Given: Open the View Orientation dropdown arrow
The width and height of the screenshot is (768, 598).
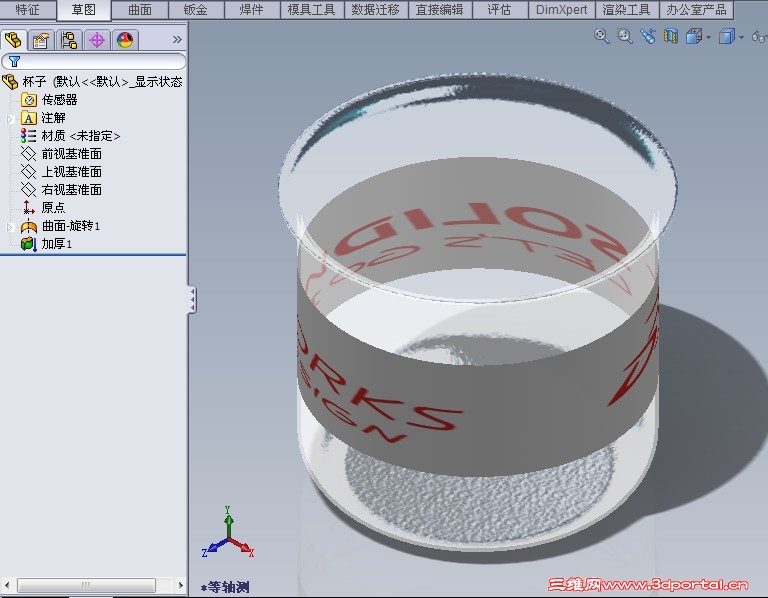Looking at the screenshot, I should (708, 37).
